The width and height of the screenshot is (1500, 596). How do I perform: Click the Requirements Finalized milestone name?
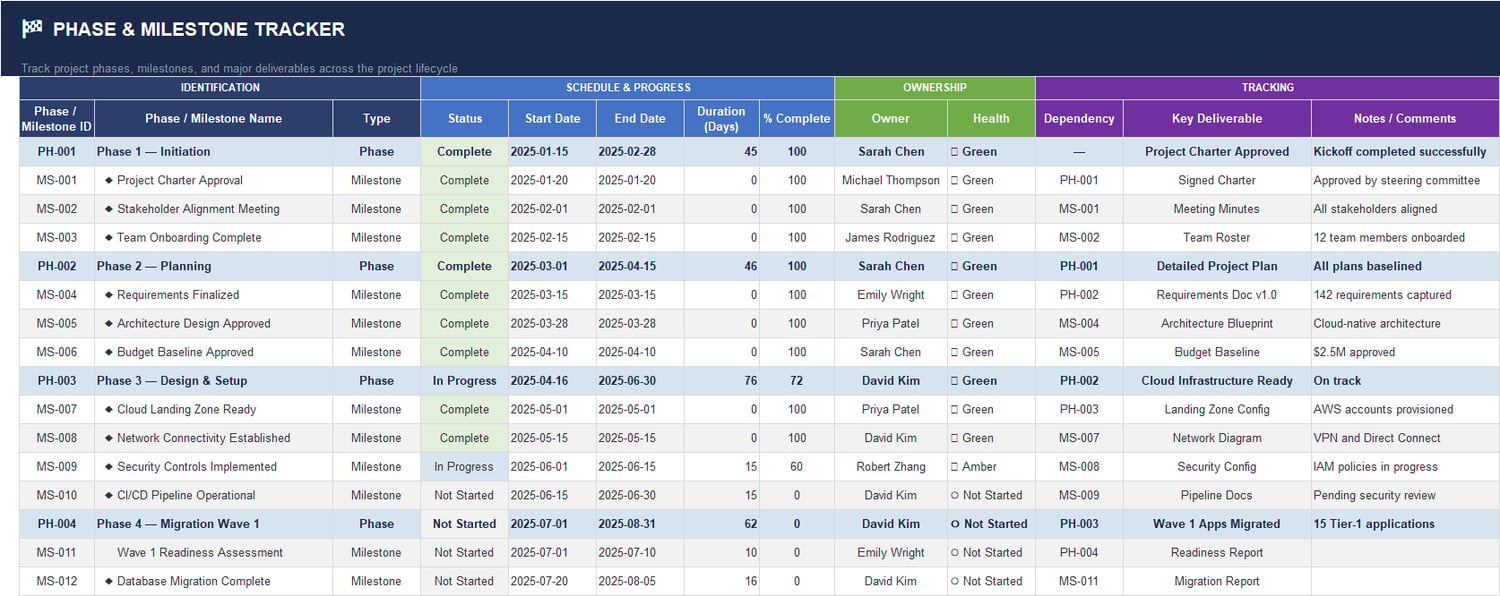[x=178, y=295]
